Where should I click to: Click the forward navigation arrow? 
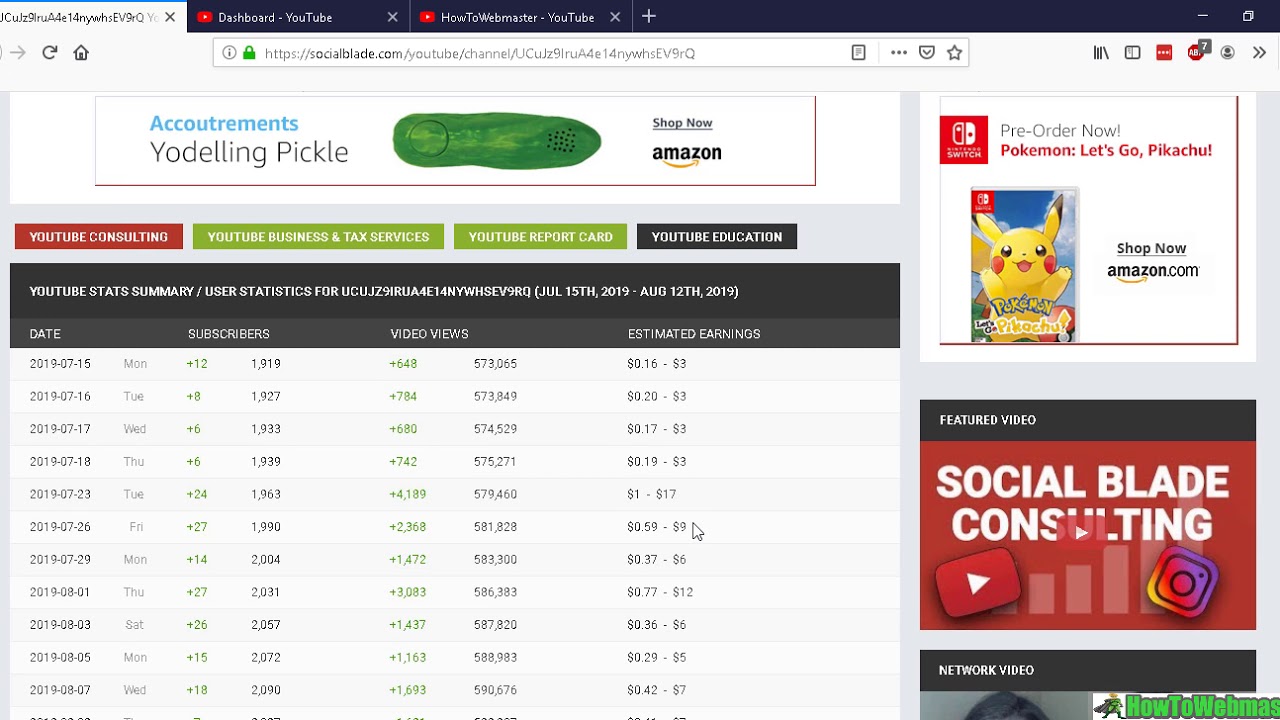pyautogui.click(x=17, y=53)
